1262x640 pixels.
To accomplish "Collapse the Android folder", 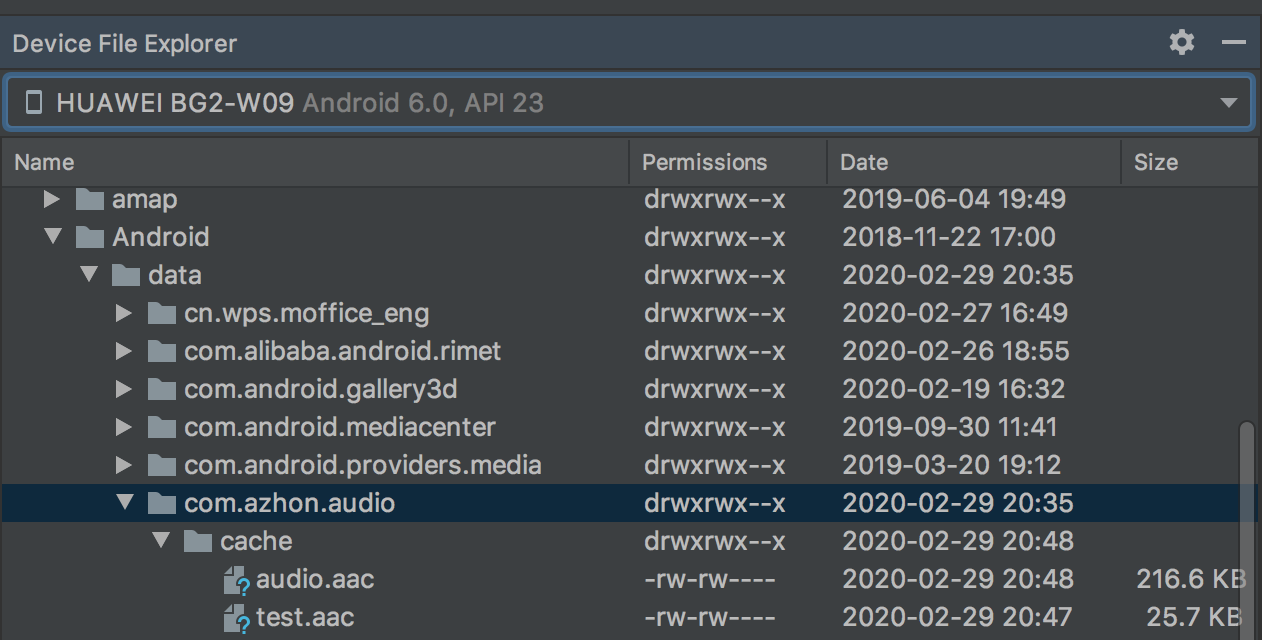I will click(x=51, y=238).
